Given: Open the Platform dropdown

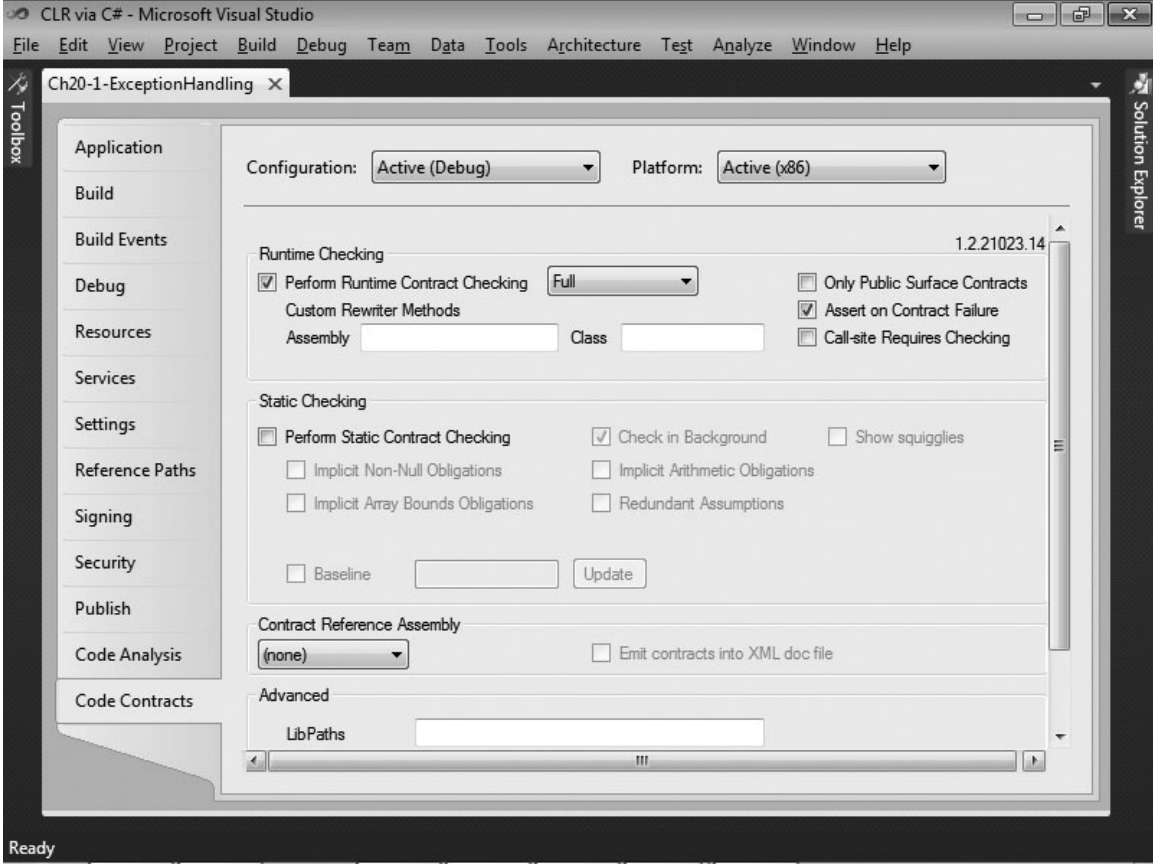Looking at the screenshot, I should pos(831,168).
